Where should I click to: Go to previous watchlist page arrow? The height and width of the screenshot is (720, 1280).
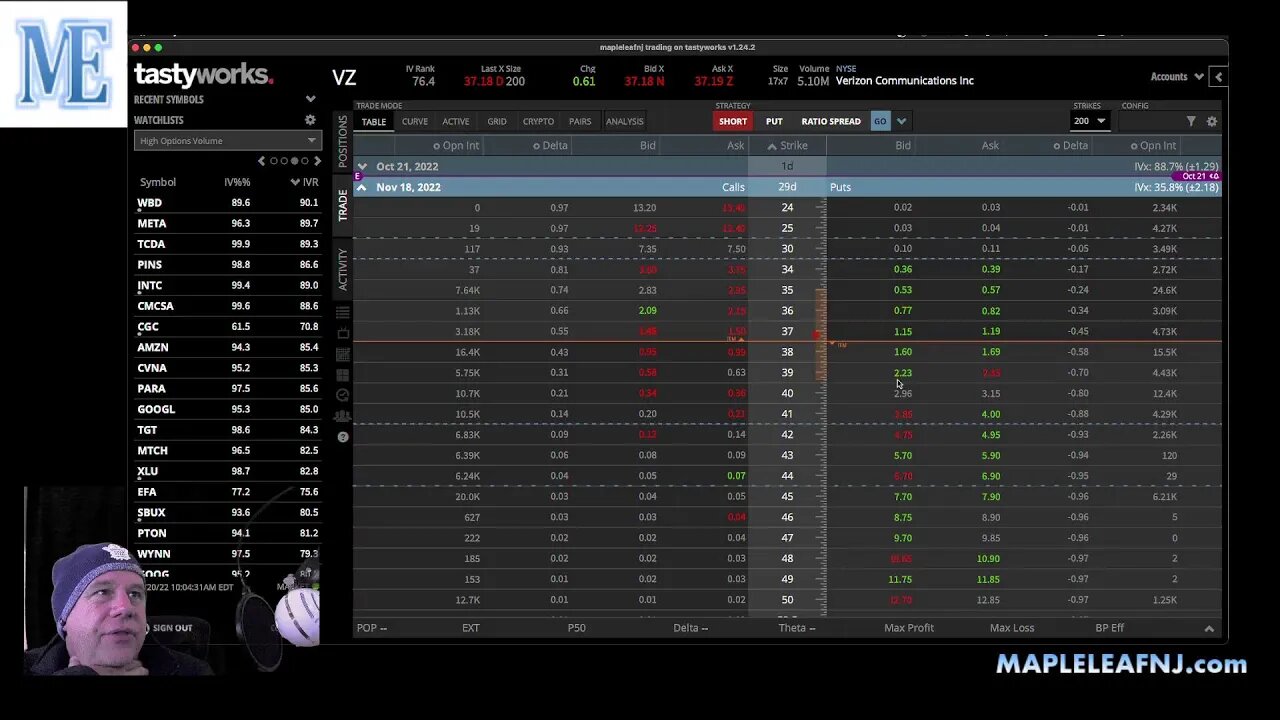click(x=262, y=161)
